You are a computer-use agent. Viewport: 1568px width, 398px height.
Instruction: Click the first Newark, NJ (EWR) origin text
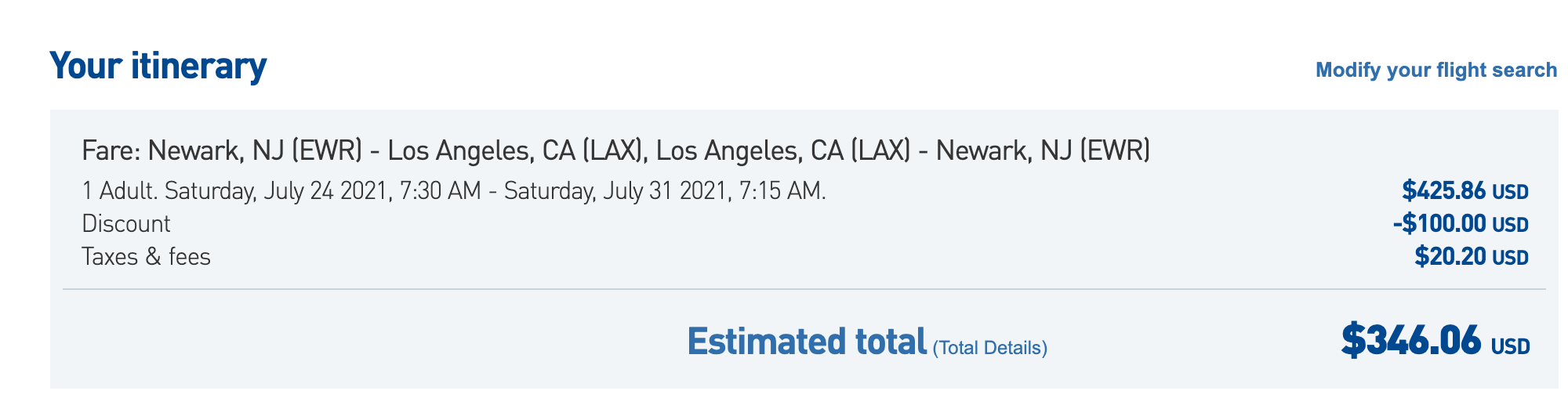pos(255,150)
